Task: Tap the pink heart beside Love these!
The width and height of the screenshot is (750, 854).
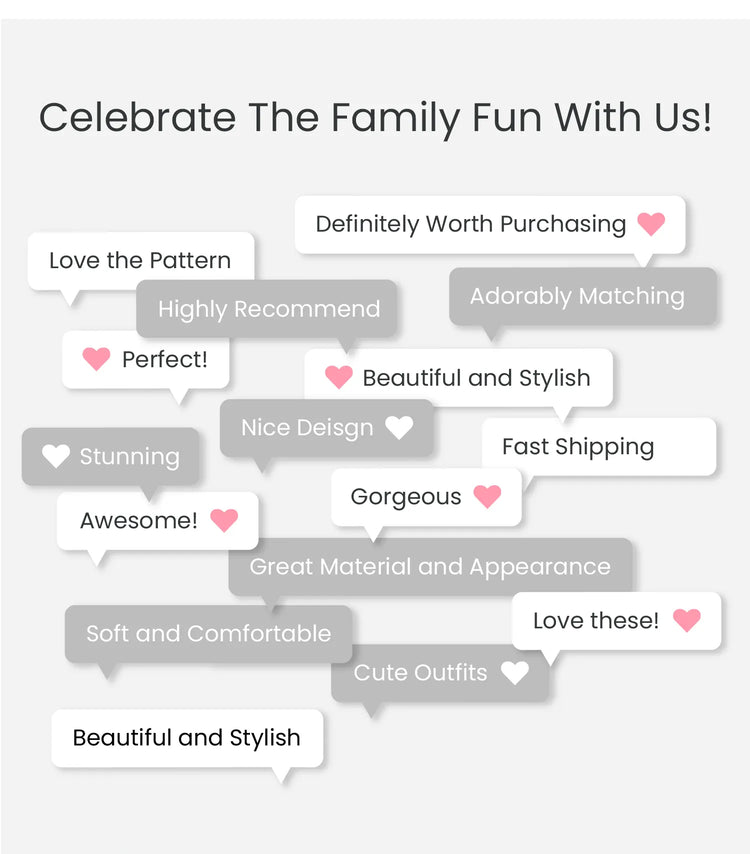Action: [687, 620]
